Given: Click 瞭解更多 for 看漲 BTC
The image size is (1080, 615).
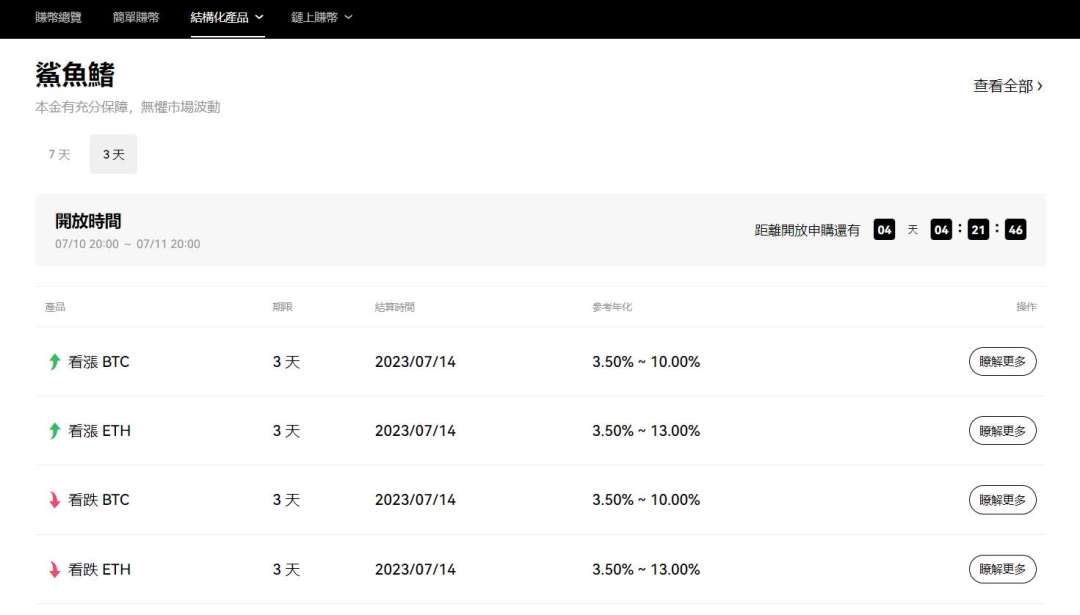Looking at the screenshot, I should click(x=1002, y=362).
